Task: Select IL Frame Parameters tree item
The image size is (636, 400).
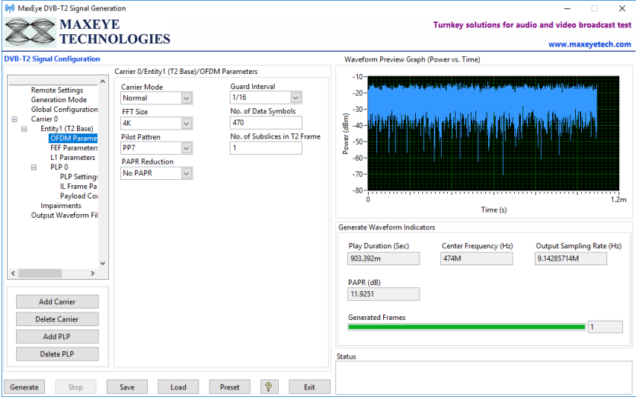Action: tap(79, 186)
